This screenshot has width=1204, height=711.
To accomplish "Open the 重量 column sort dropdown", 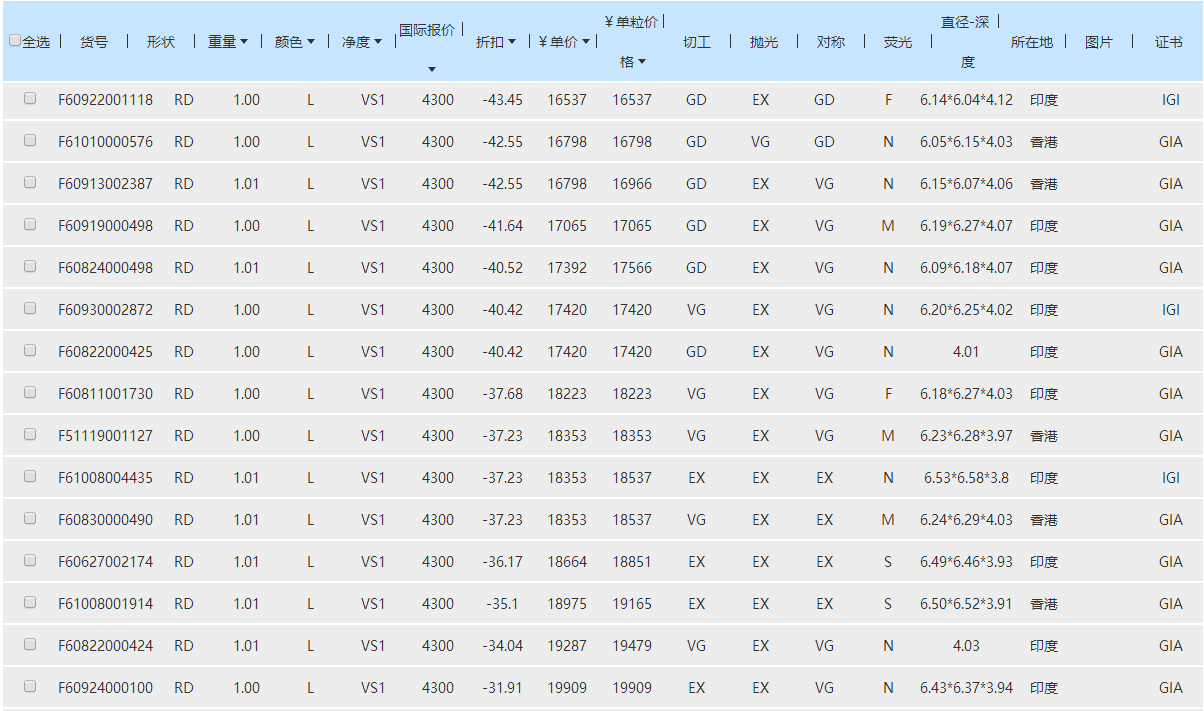I will (244, 42).
